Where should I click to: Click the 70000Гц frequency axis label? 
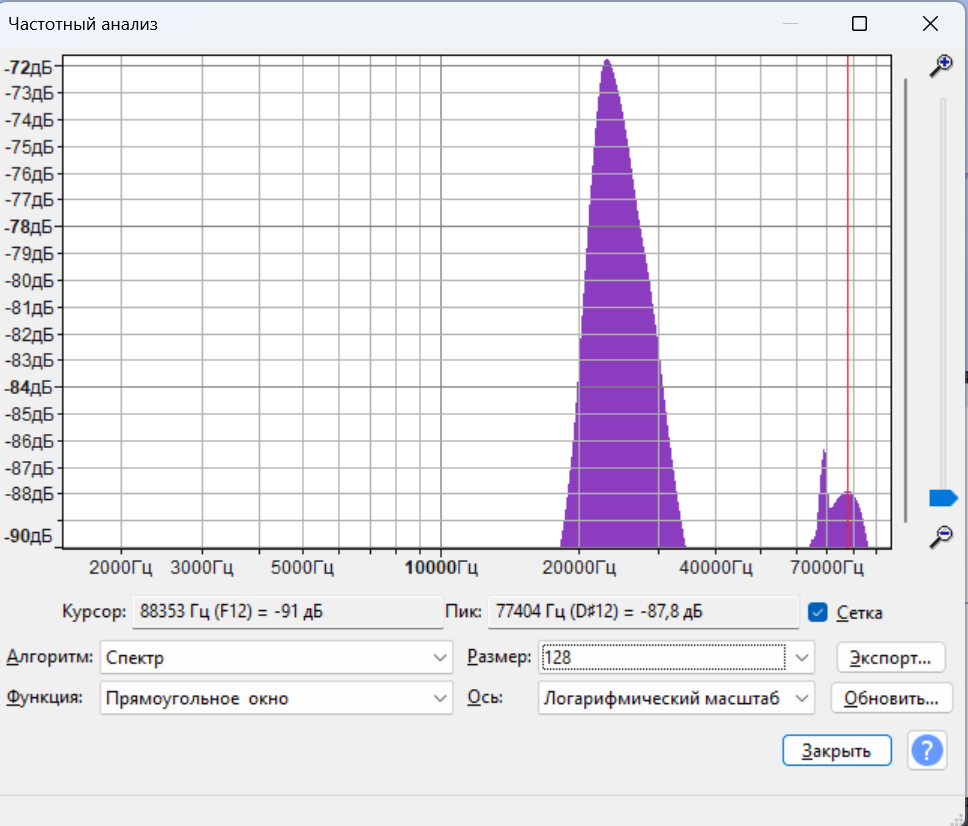[x=827, y=567]
